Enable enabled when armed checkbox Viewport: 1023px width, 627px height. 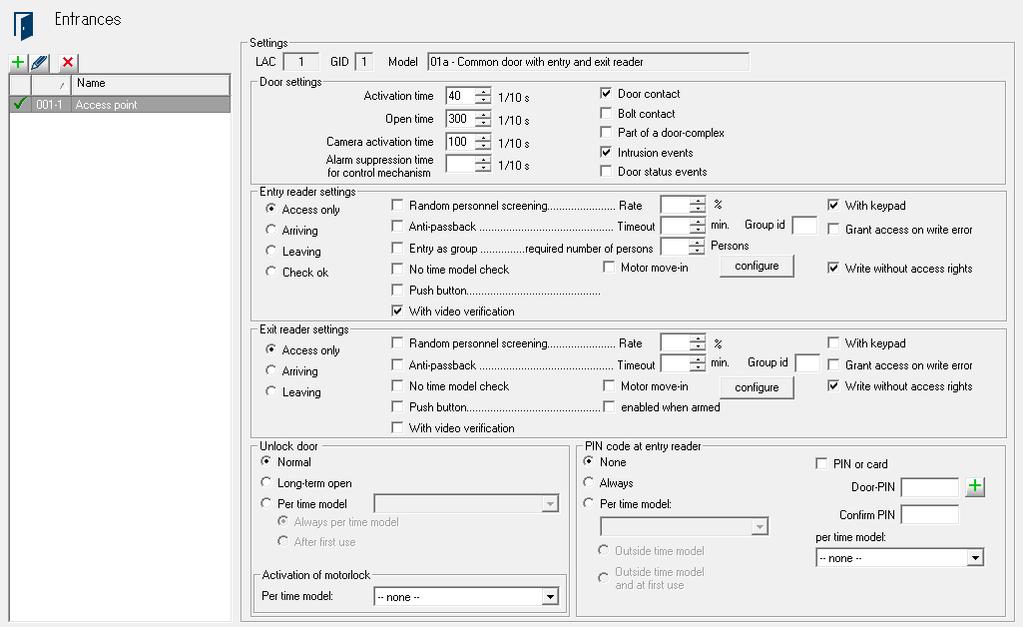click(x=609, y=406)
